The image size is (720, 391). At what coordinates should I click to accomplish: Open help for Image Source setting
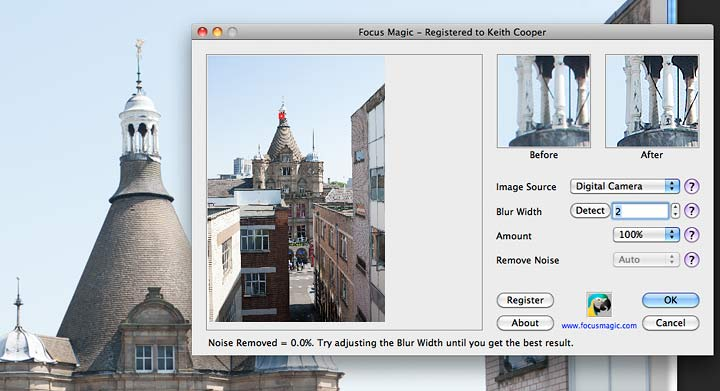692,186
